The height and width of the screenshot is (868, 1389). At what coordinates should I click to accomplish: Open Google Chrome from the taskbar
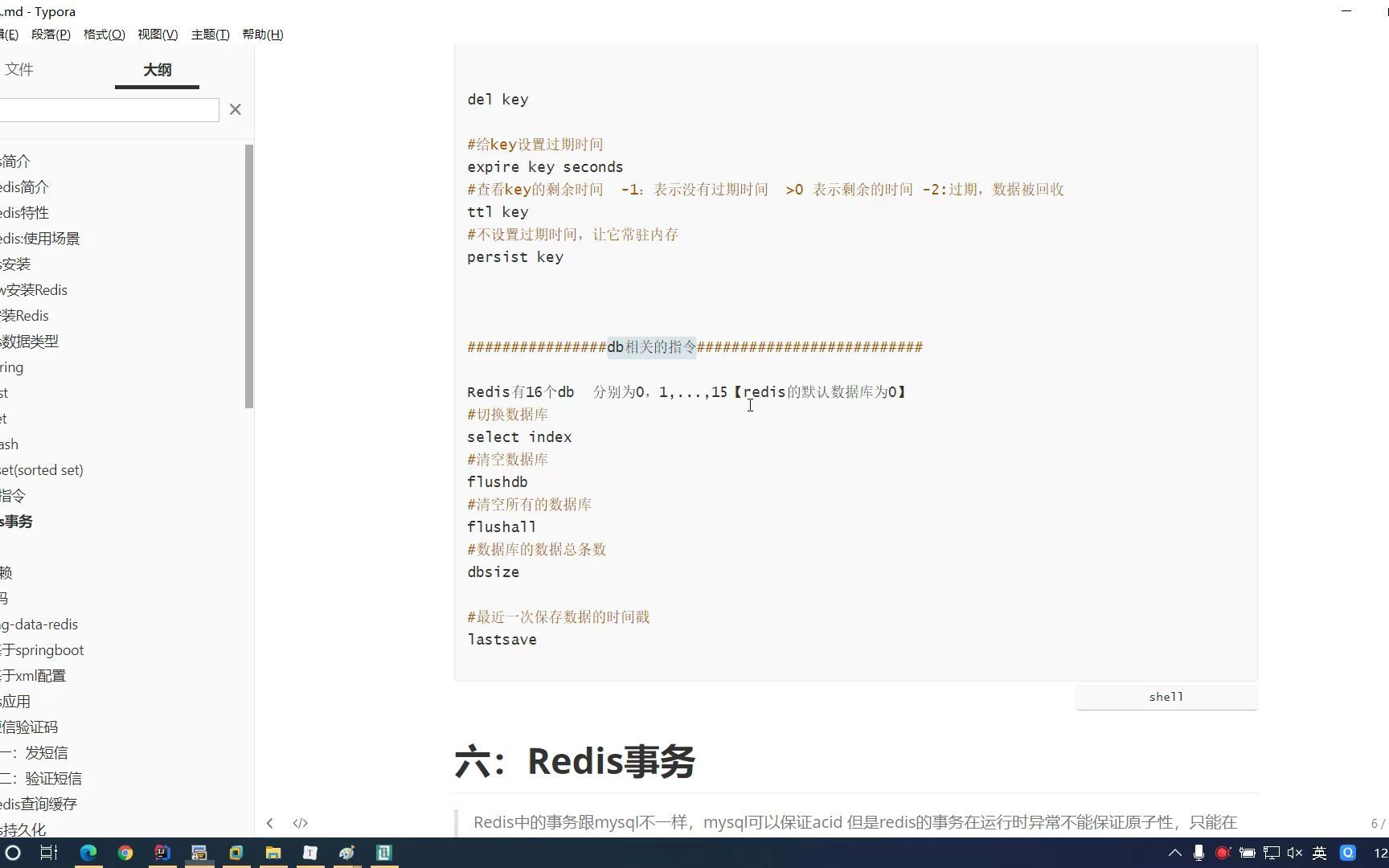tap(125, 853)
